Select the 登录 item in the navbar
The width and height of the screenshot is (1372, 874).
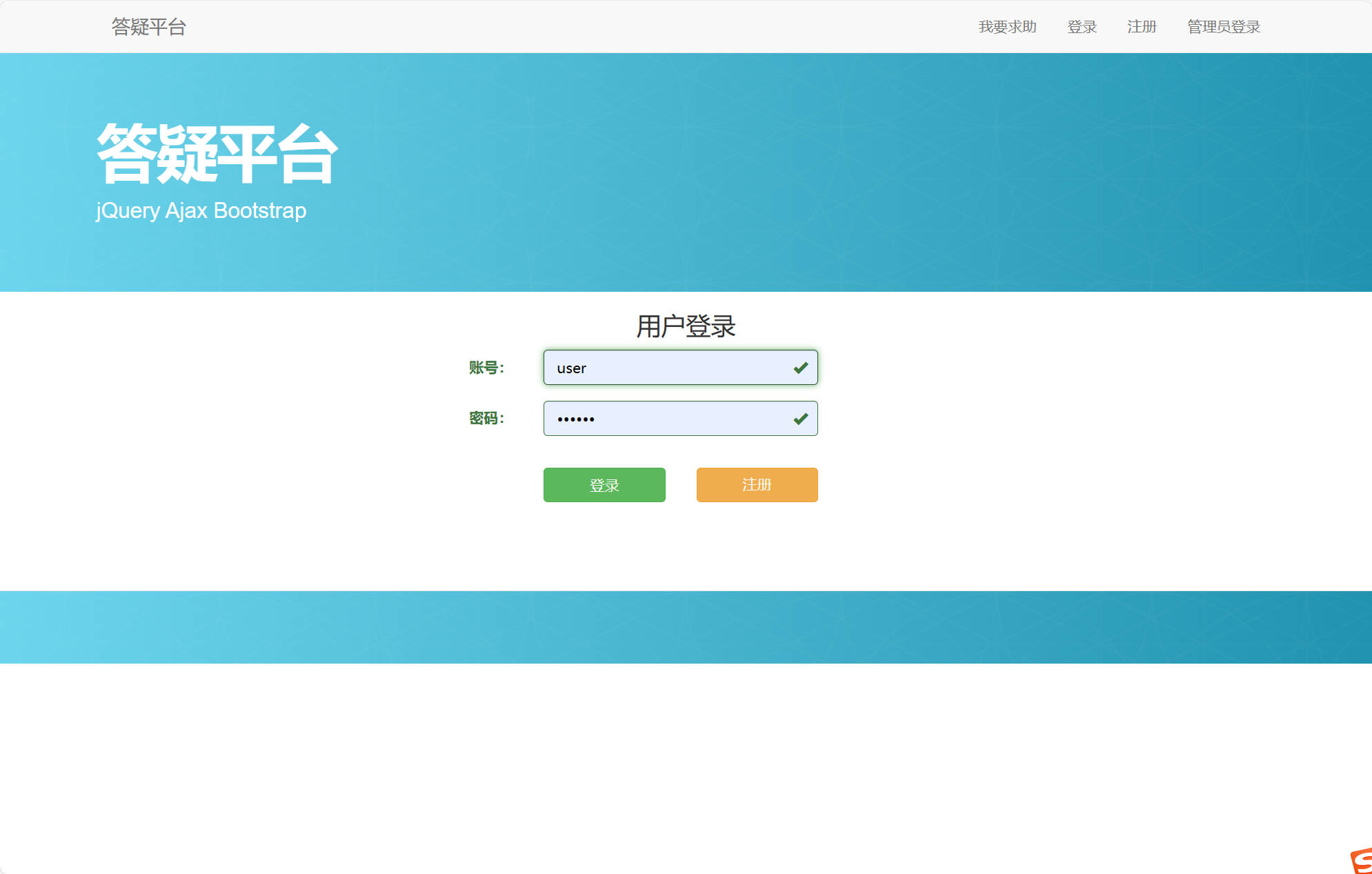tap(1082, 27)
